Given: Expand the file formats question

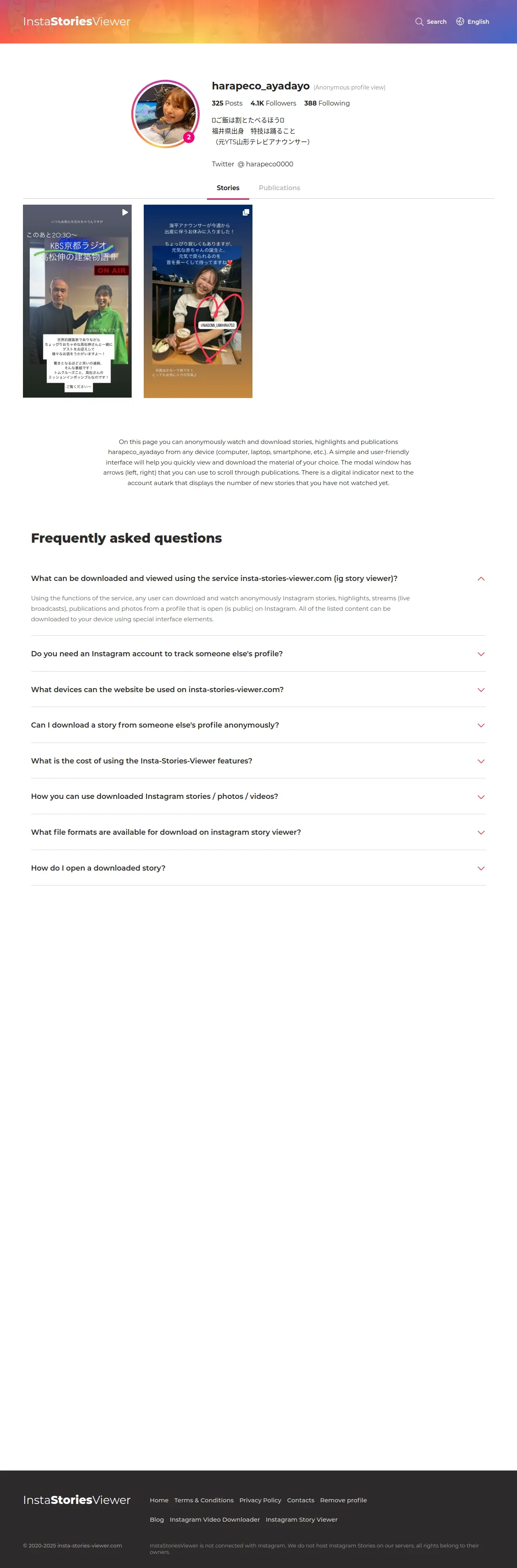Looking at the screenshot, I should tap(480, 832).
